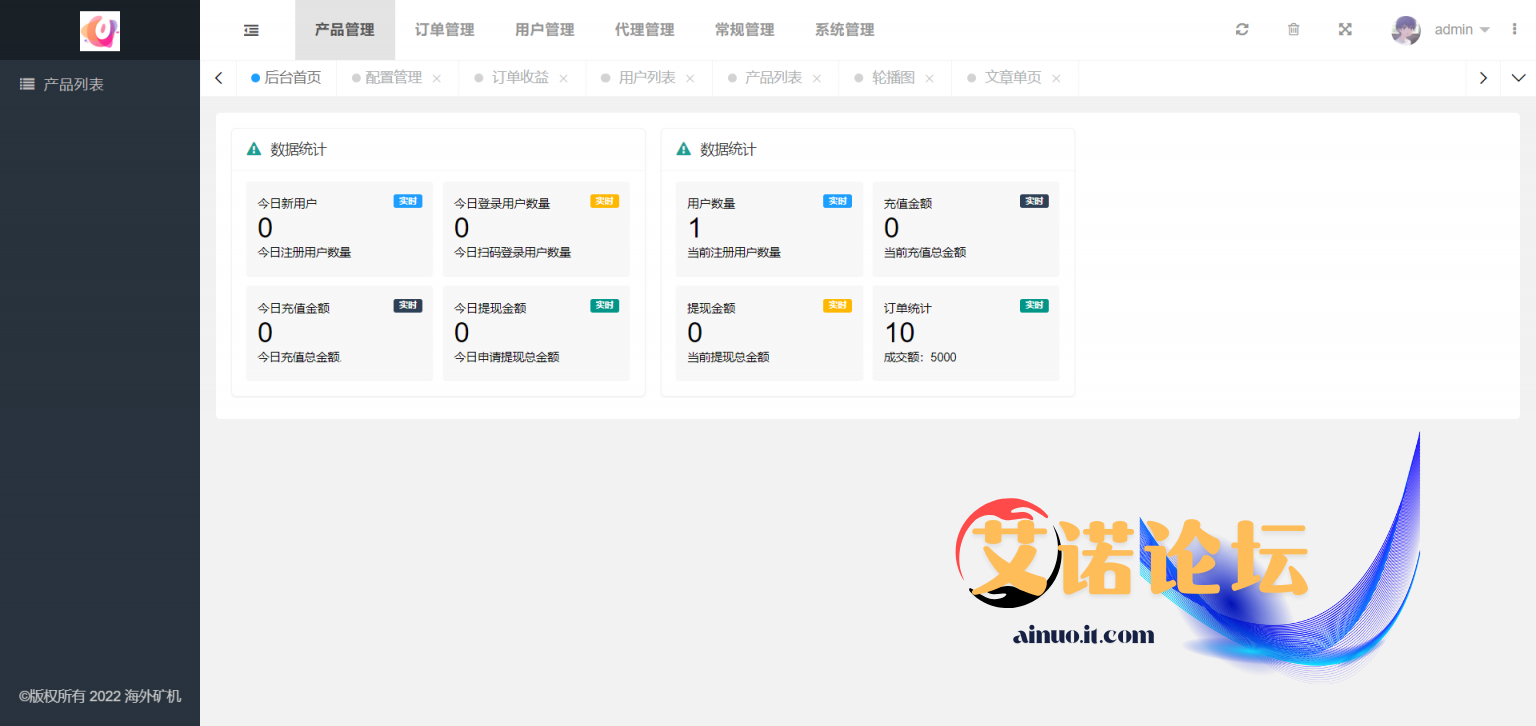Close the 文章单页 tab
This screenshot has height=726, width=1536.
pyautogui.click(x=1056, y=79)
